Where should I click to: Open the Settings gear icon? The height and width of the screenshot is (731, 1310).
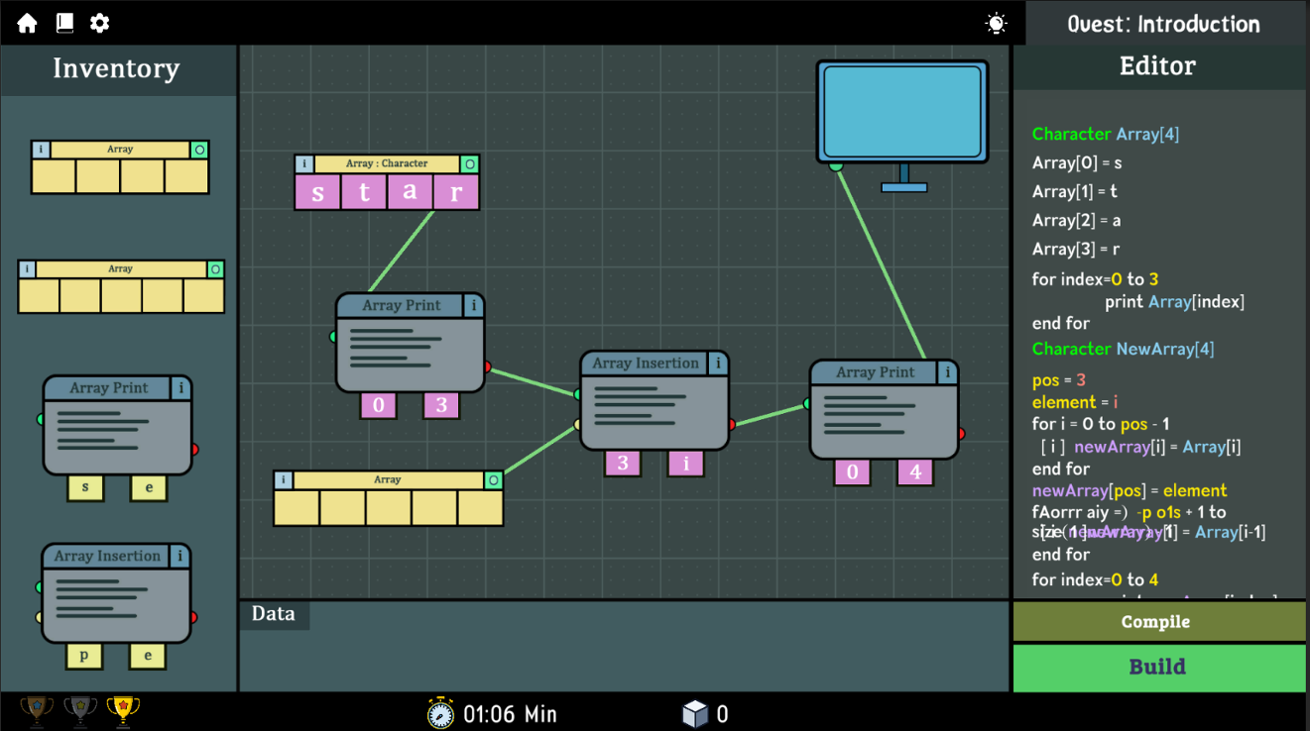point(98,22)
